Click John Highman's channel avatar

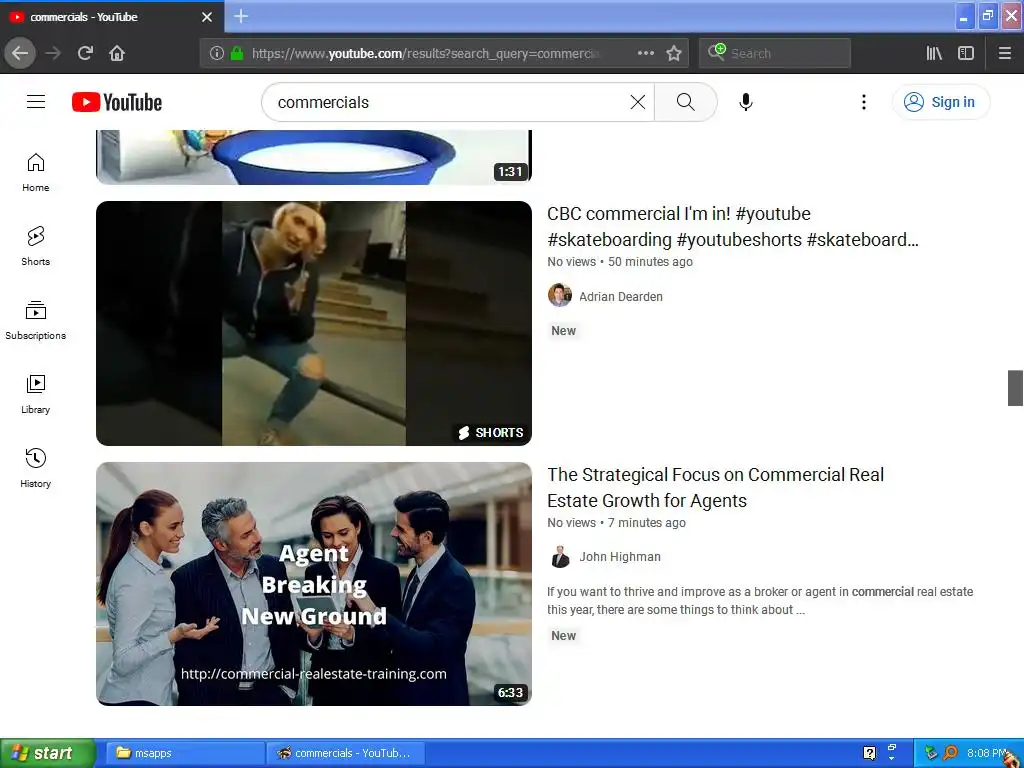[560, 556]
